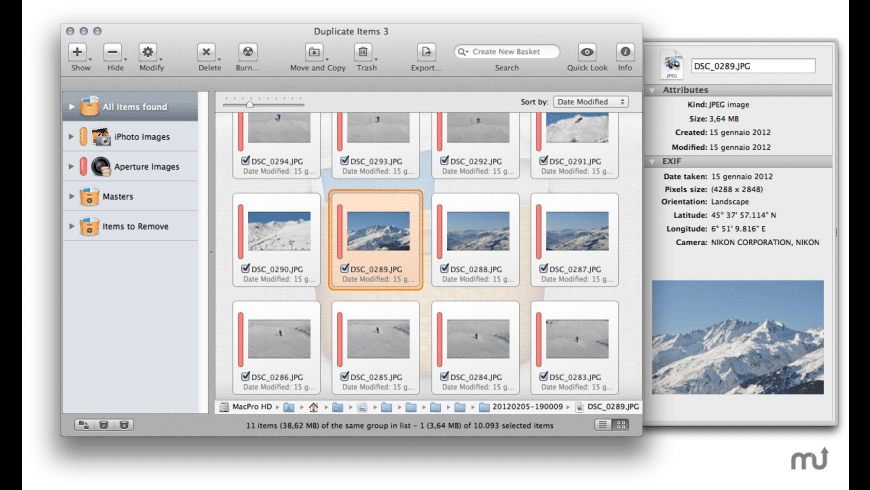Click the Hide toolbar icon
This screenshot has height=490, width=870.
(x=113, y=52)
